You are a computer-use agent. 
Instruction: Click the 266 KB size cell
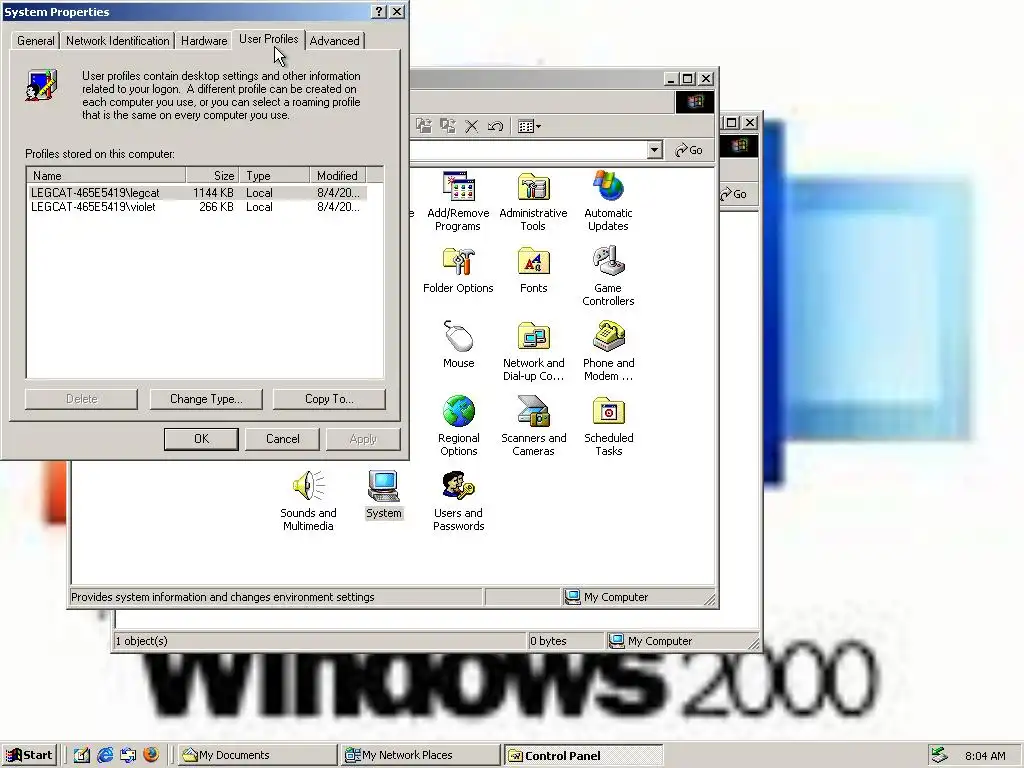(216, 207)
